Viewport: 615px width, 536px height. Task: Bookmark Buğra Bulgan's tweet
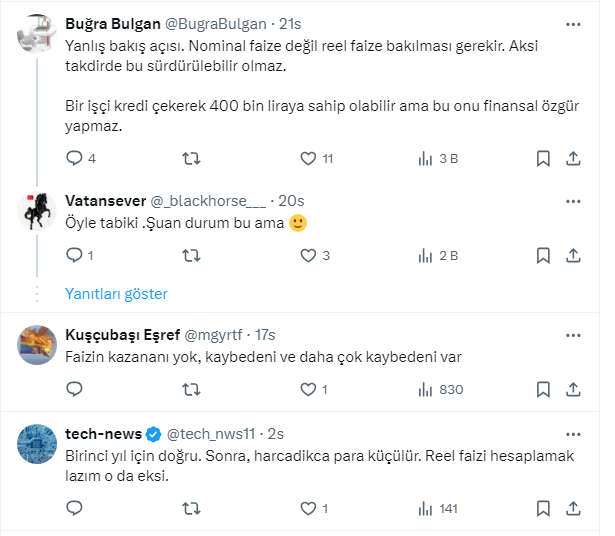click(543, 158)
